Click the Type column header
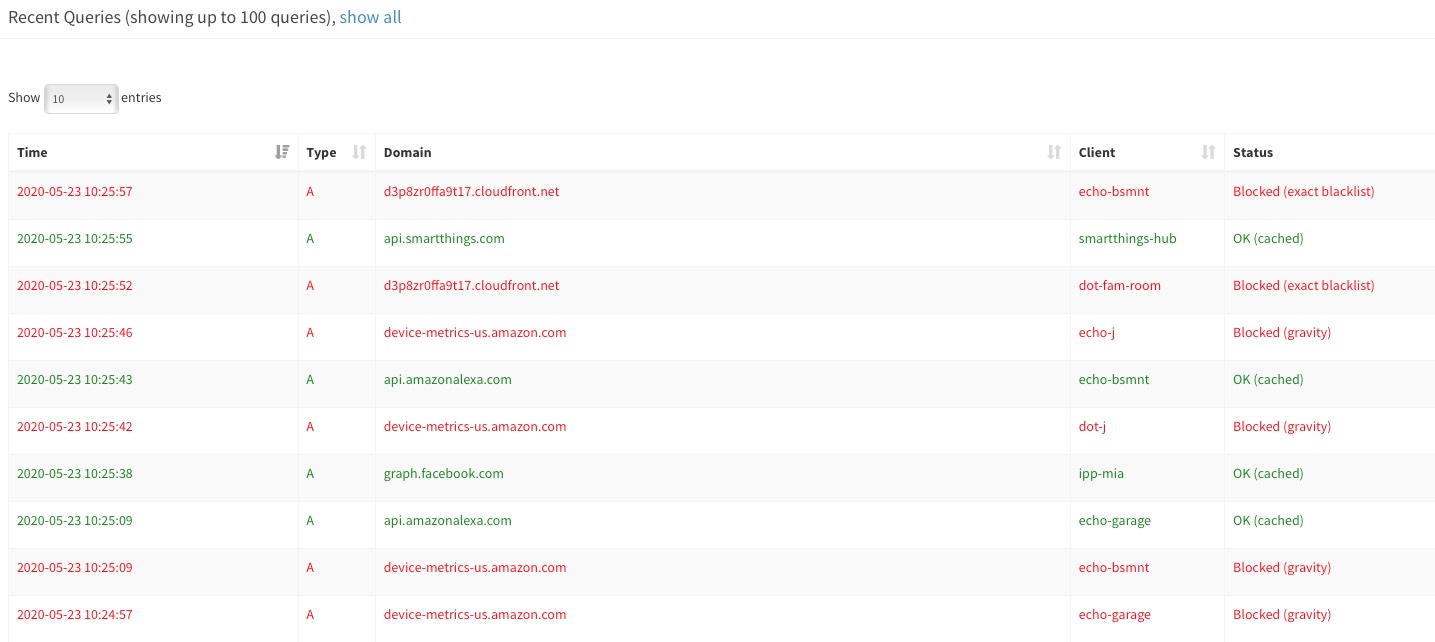 tap(336, 152)
